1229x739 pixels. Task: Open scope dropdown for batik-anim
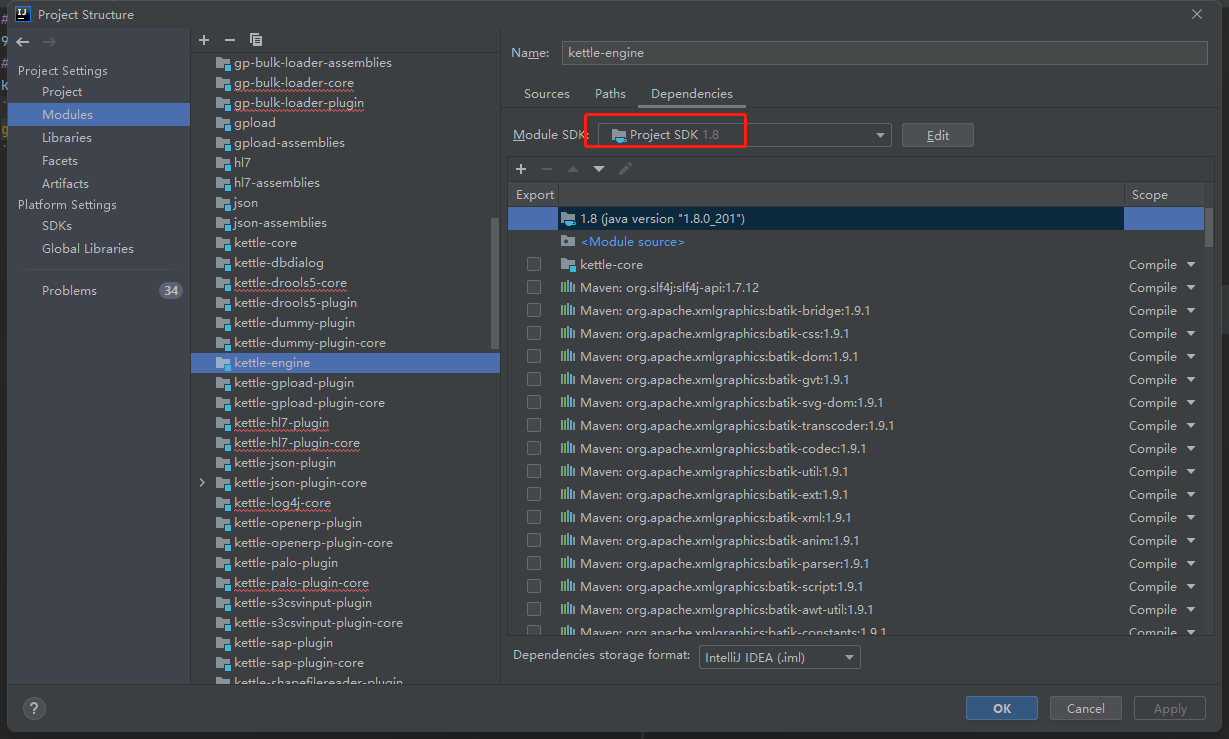1190,541
